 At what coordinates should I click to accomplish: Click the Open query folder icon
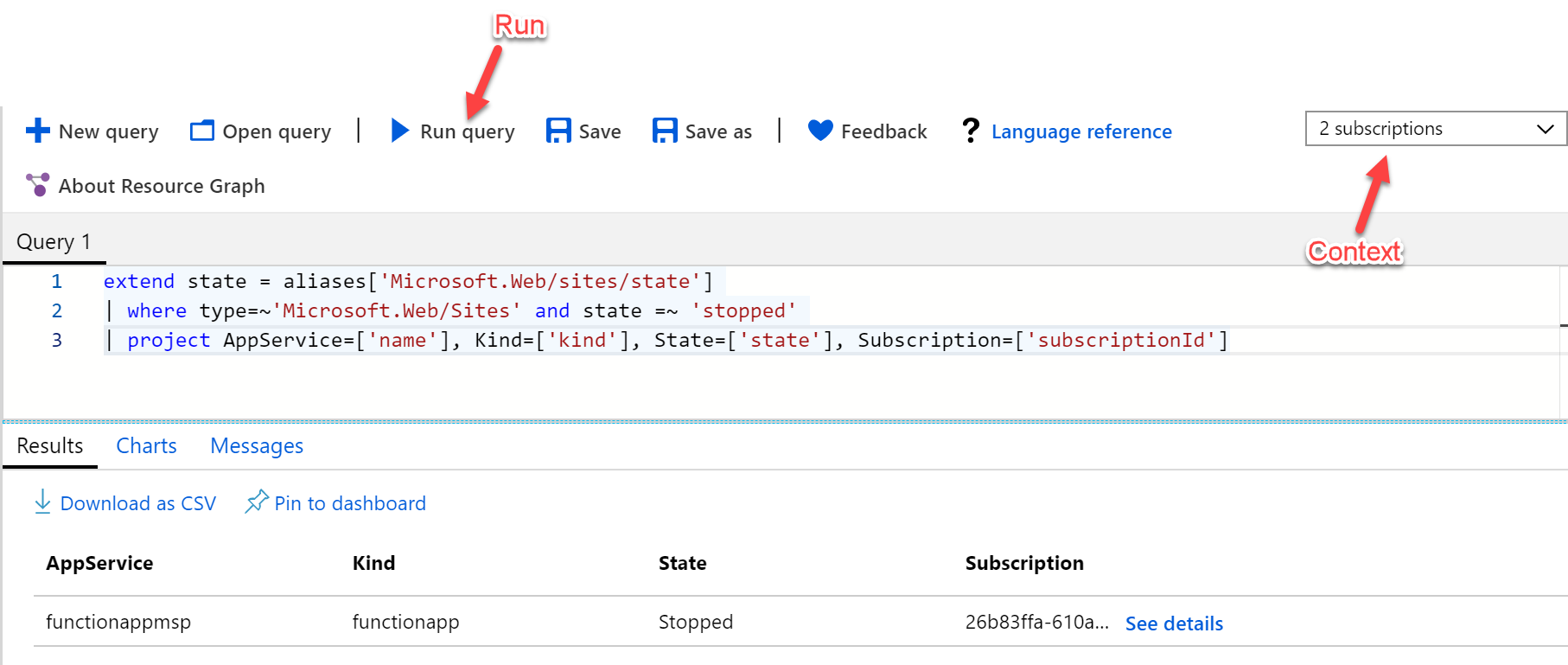[x=202, y=131]
